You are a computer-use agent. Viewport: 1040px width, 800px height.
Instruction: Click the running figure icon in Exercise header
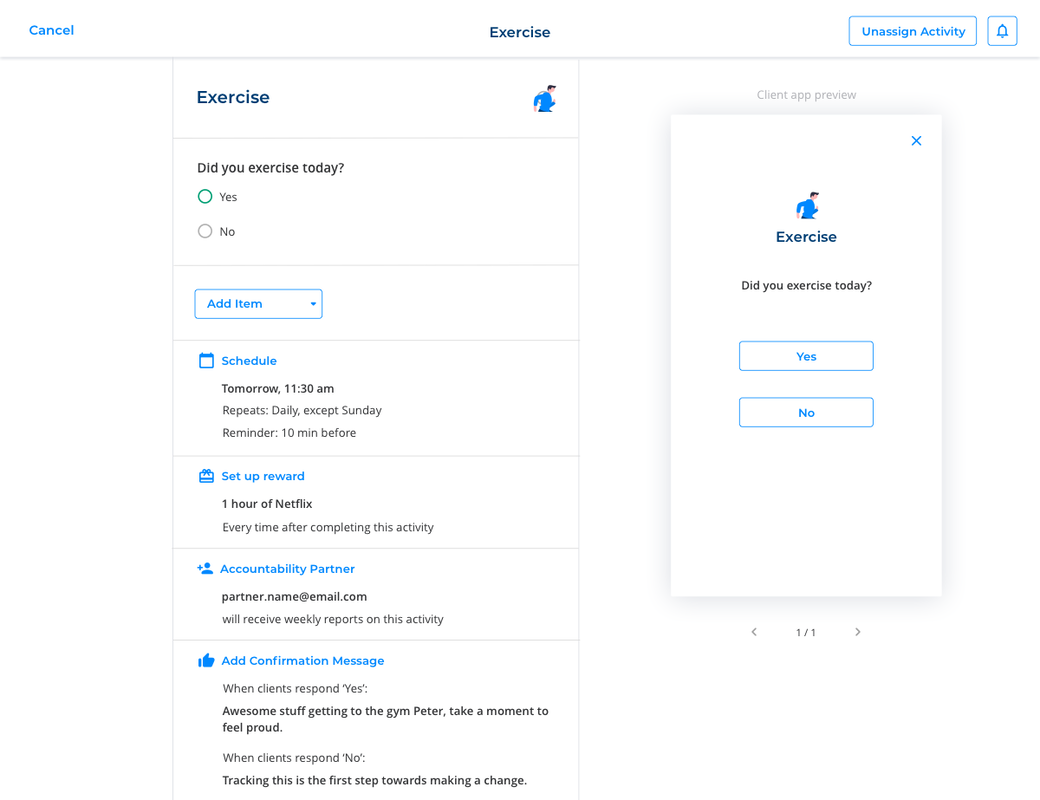coord(544,98)
